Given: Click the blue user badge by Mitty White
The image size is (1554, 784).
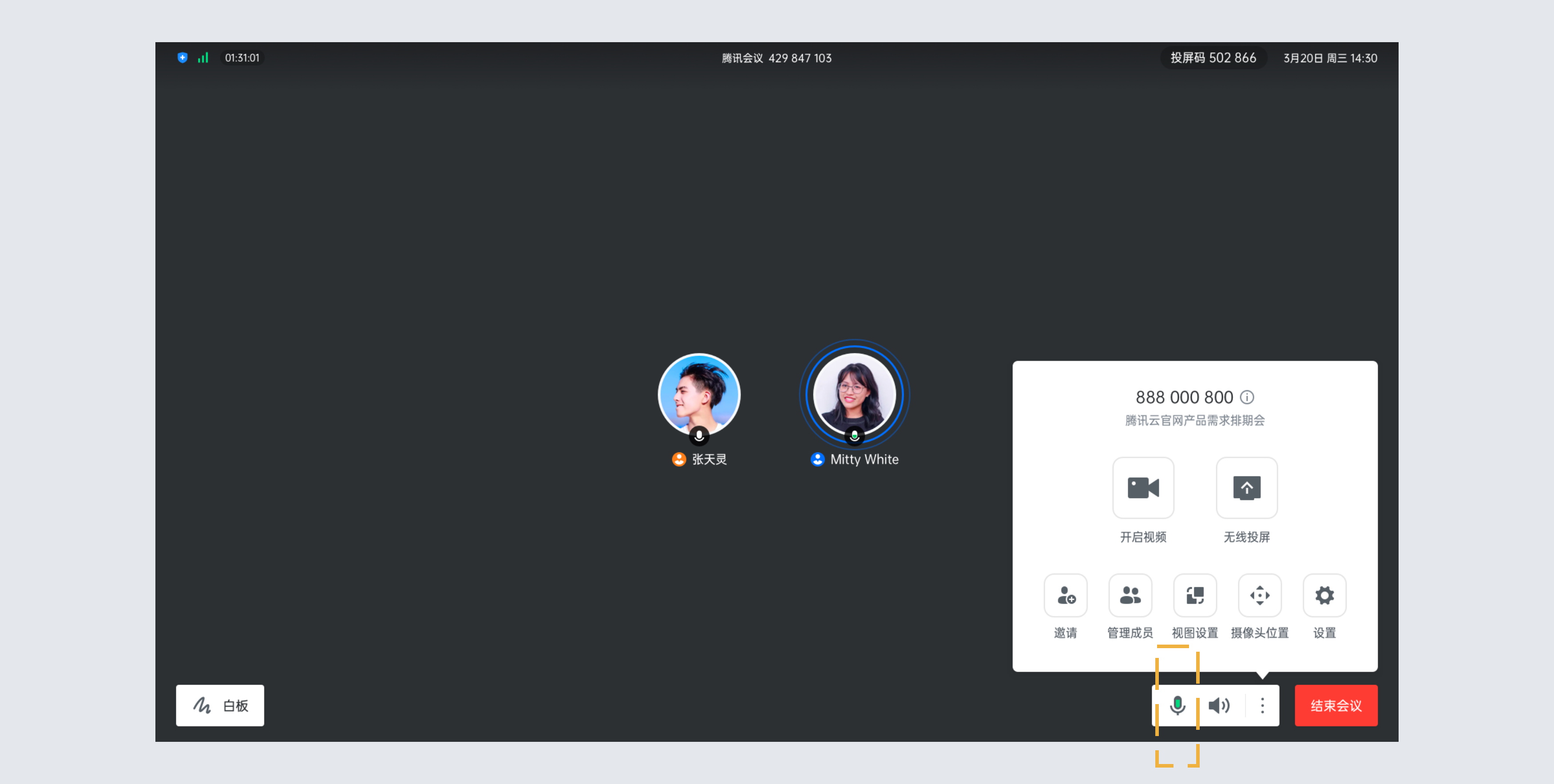Looking at the screenshot, I should pos(817,459).
